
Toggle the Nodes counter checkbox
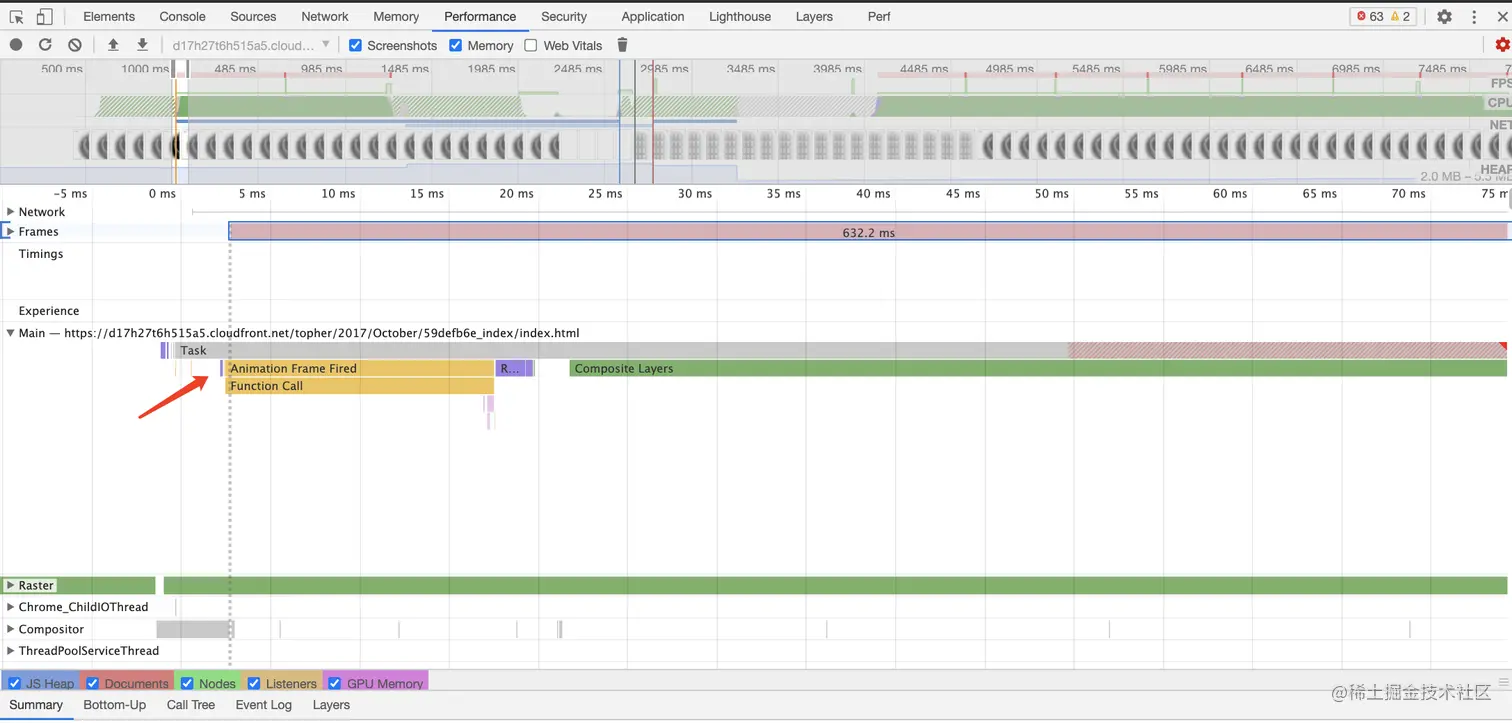[186, 684]
